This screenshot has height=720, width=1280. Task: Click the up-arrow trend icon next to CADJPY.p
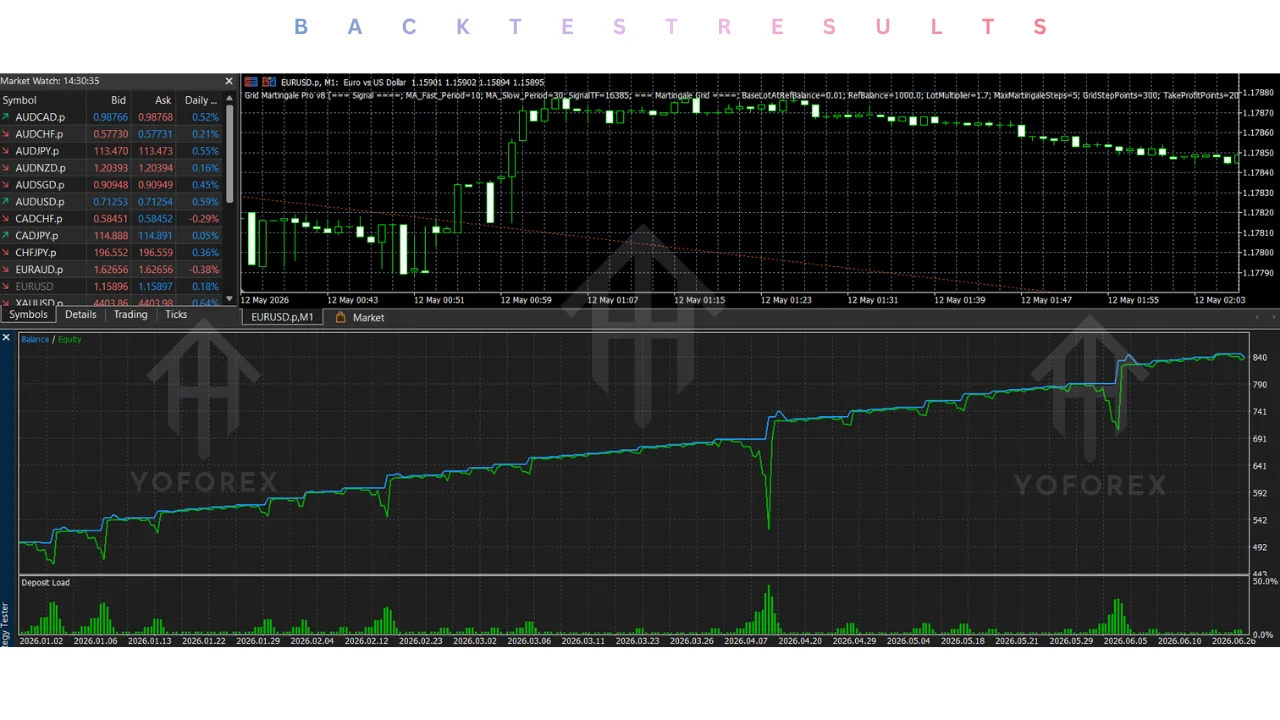[x=6, y=236]
